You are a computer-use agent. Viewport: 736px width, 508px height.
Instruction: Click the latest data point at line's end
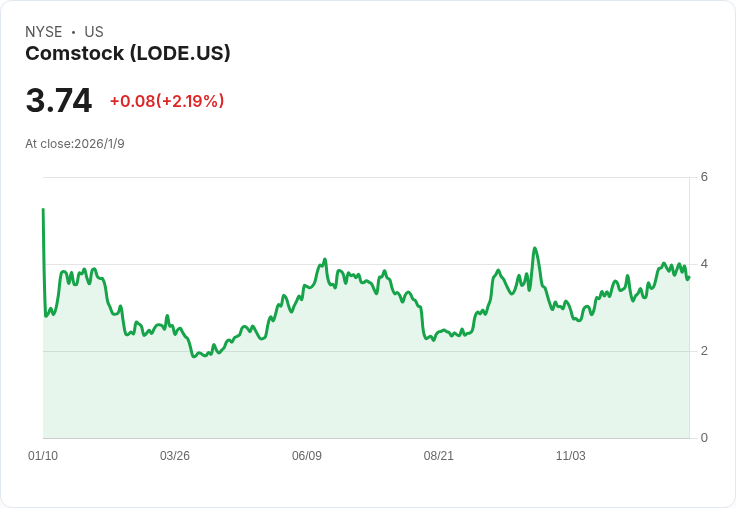click(x=688, y=277)
